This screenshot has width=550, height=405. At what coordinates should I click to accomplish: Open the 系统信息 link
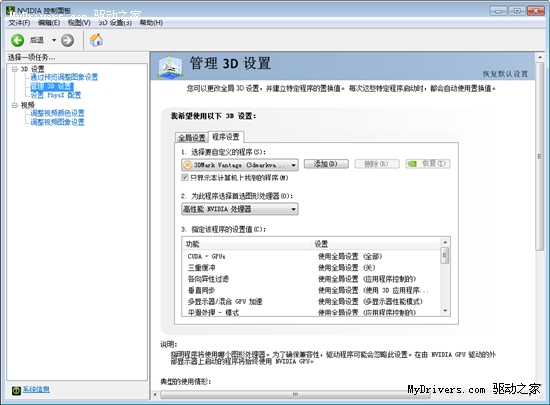(x=36, y=390)
